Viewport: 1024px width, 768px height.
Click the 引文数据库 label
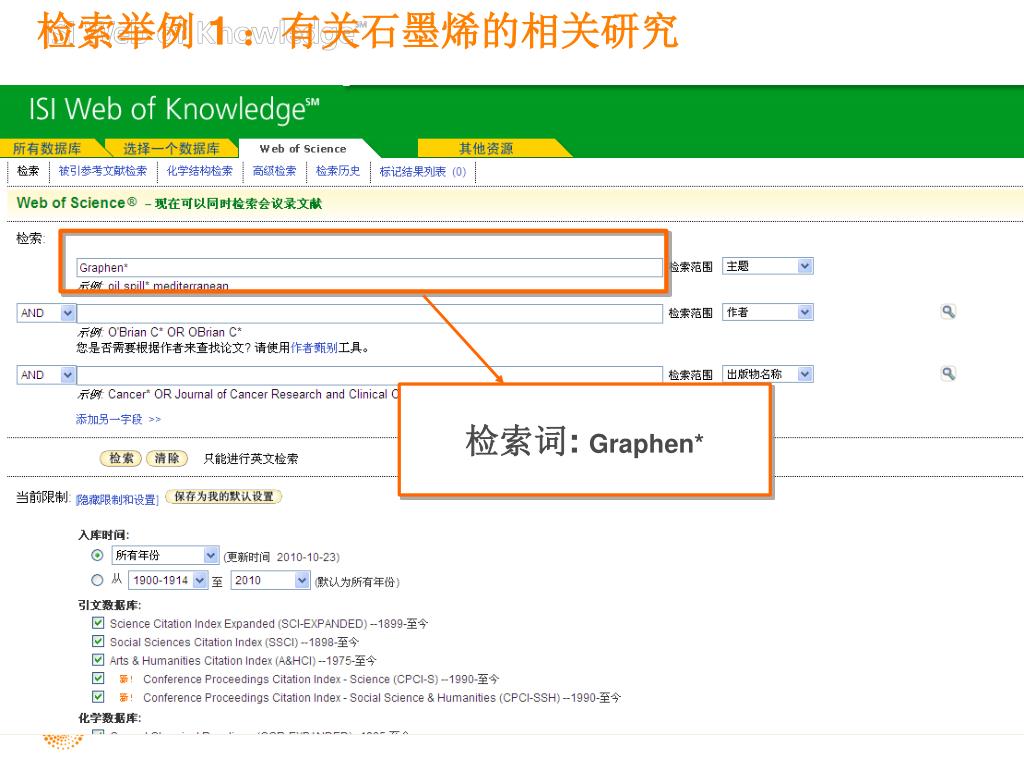[x=110, y=605]
